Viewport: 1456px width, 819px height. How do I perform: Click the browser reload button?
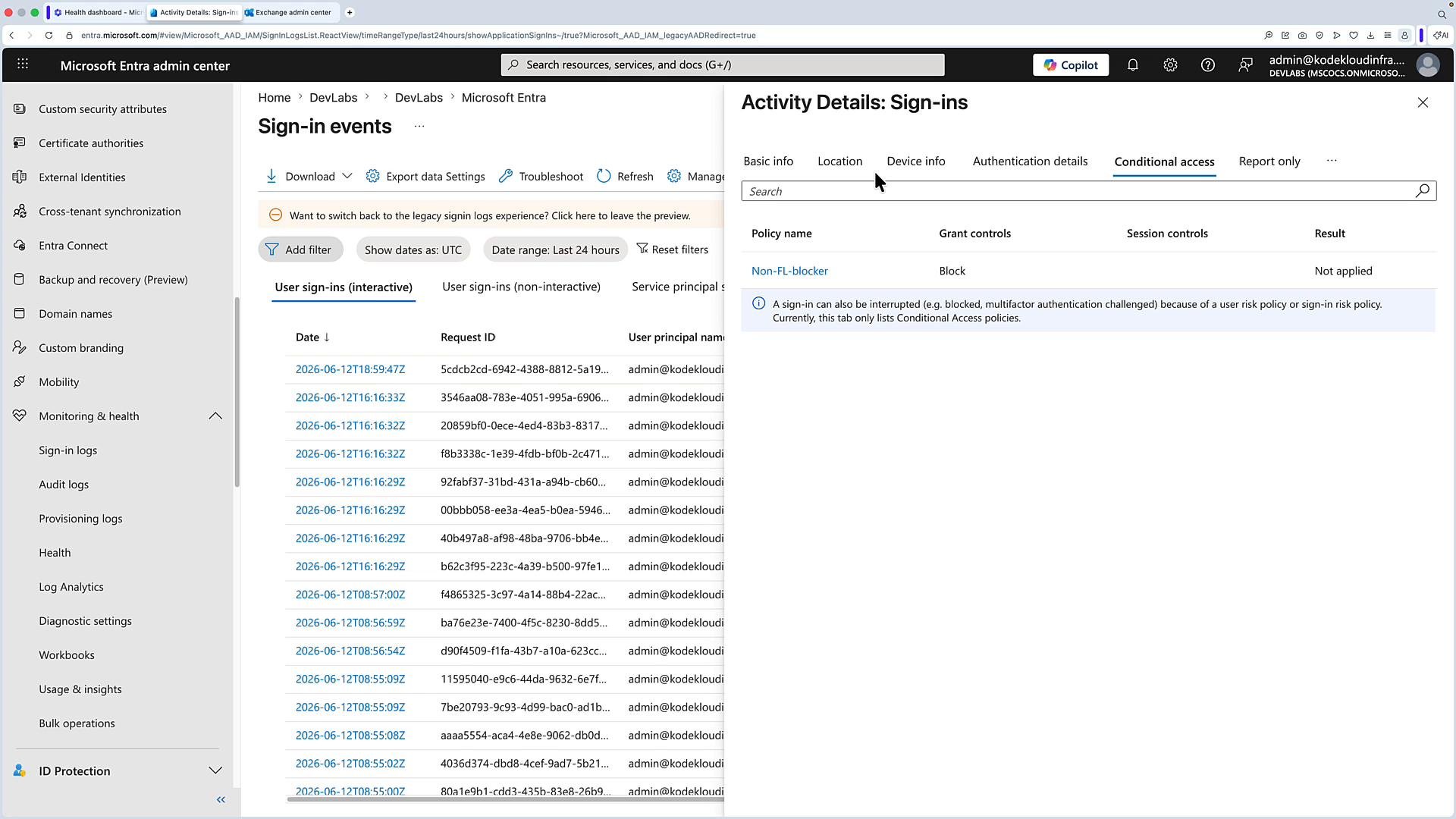pyautogui.click(x=49, y=35)
